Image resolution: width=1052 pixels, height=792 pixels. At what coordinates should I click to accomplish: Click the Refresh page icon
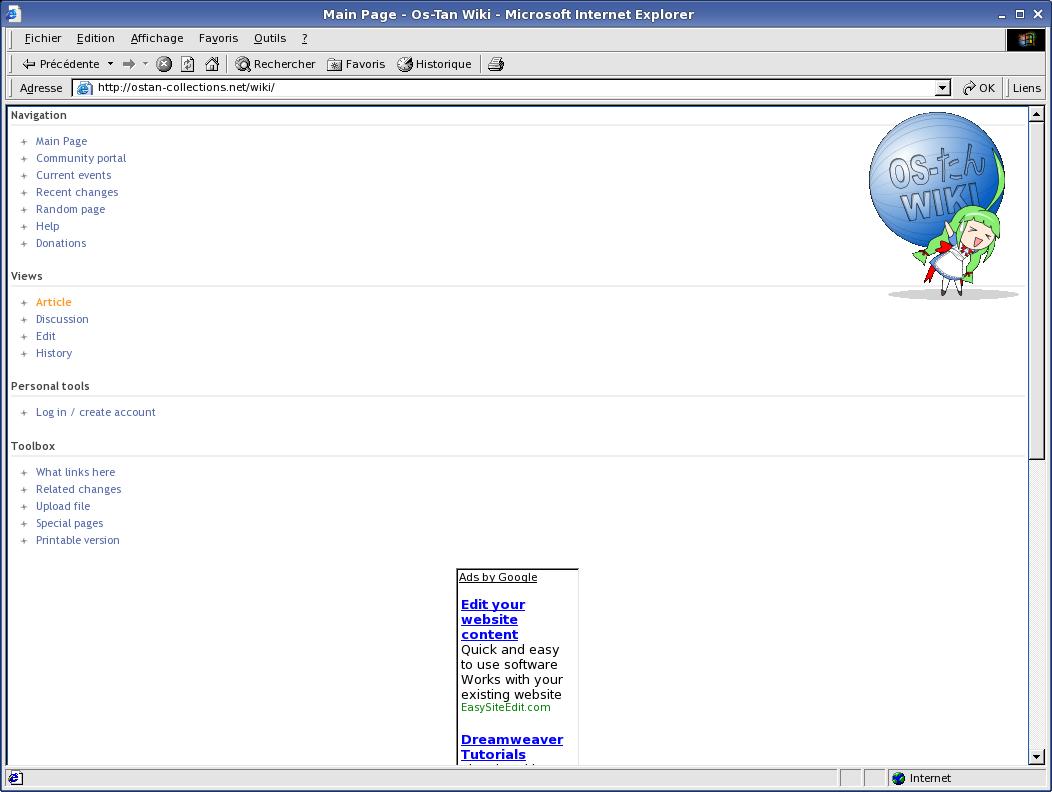coord(188,64)
